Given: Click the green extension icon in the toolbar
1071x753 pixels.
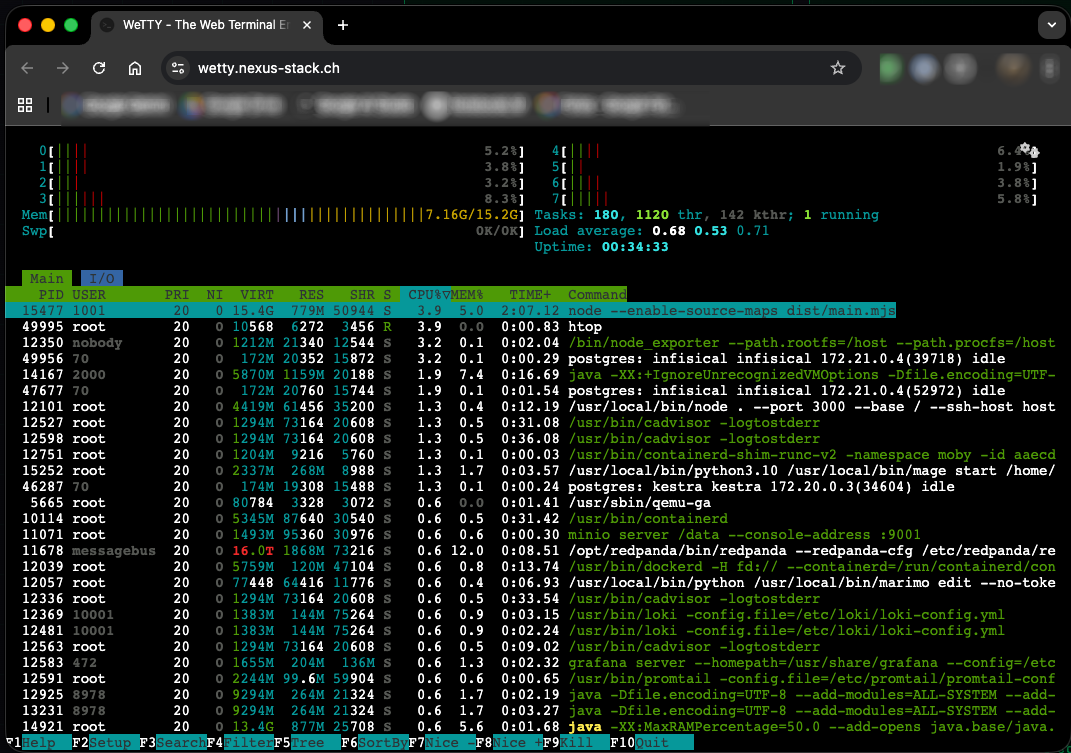Looking at the screenshot, I should [x=893, y=68].
